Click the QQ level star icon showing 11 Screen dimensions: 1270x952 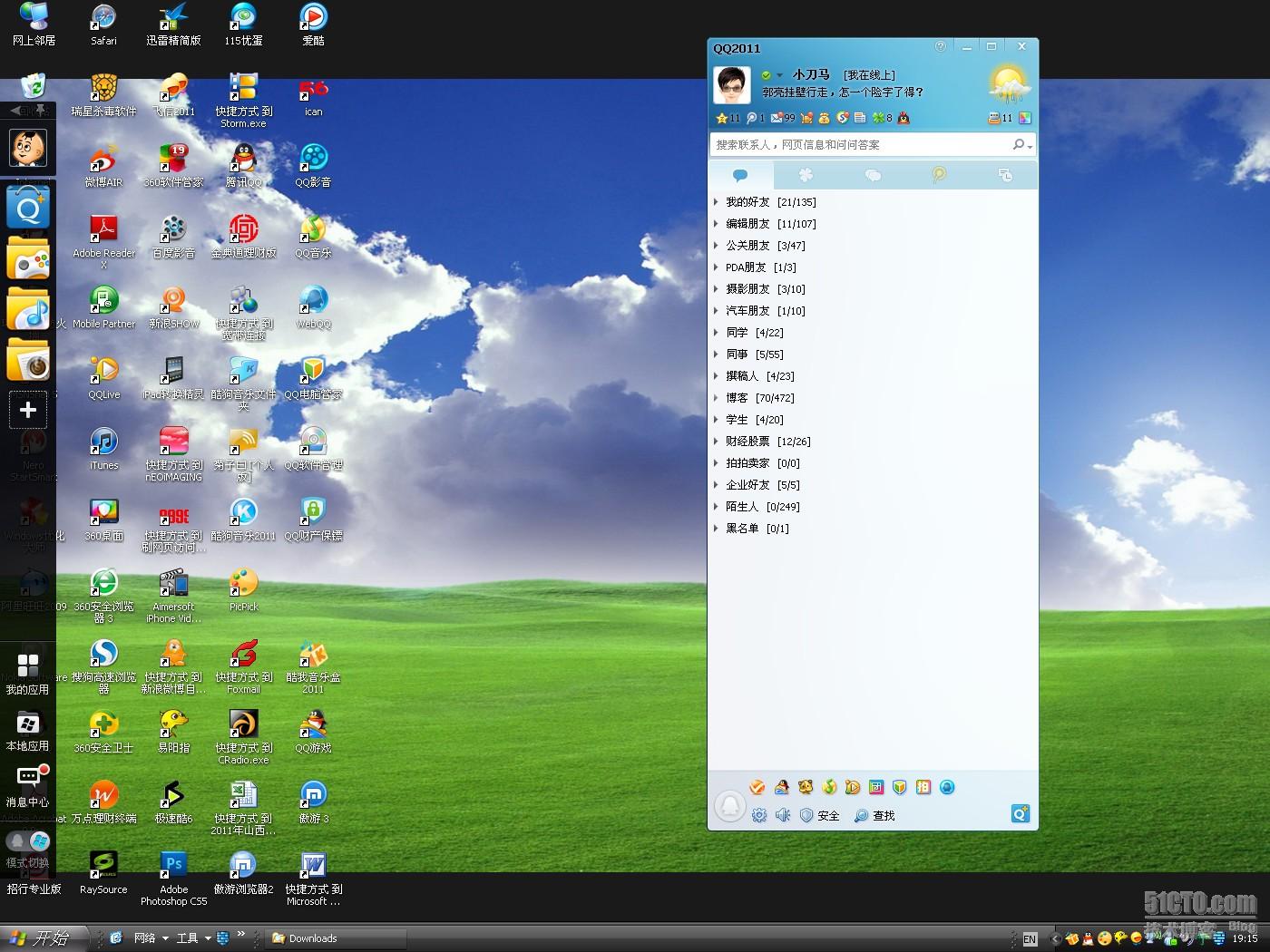(728, 118)
